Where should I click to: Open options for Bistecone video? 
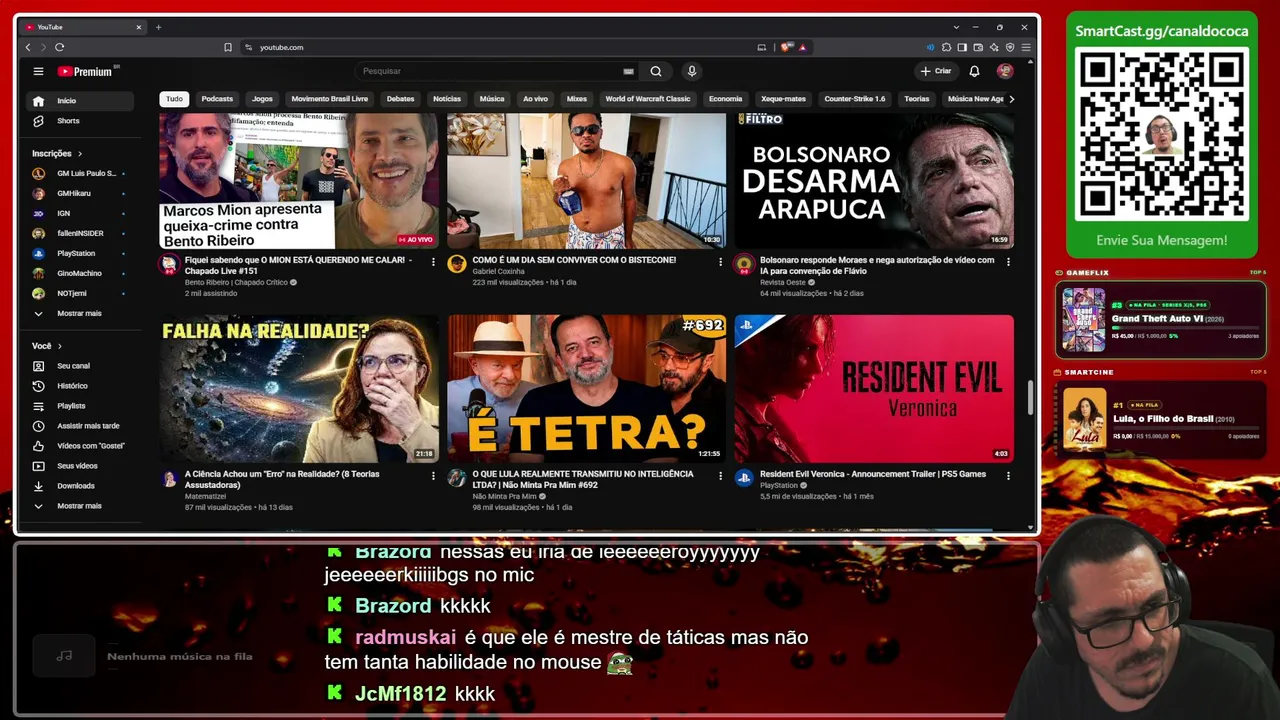point(720,262)
